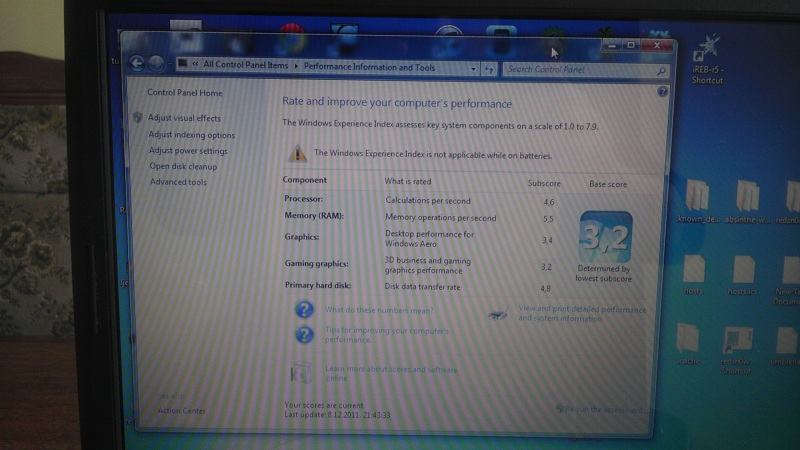Click printer icon beside 'View and print' link
800x450 pixels.
pyautogui.click(x=496, y=315)
